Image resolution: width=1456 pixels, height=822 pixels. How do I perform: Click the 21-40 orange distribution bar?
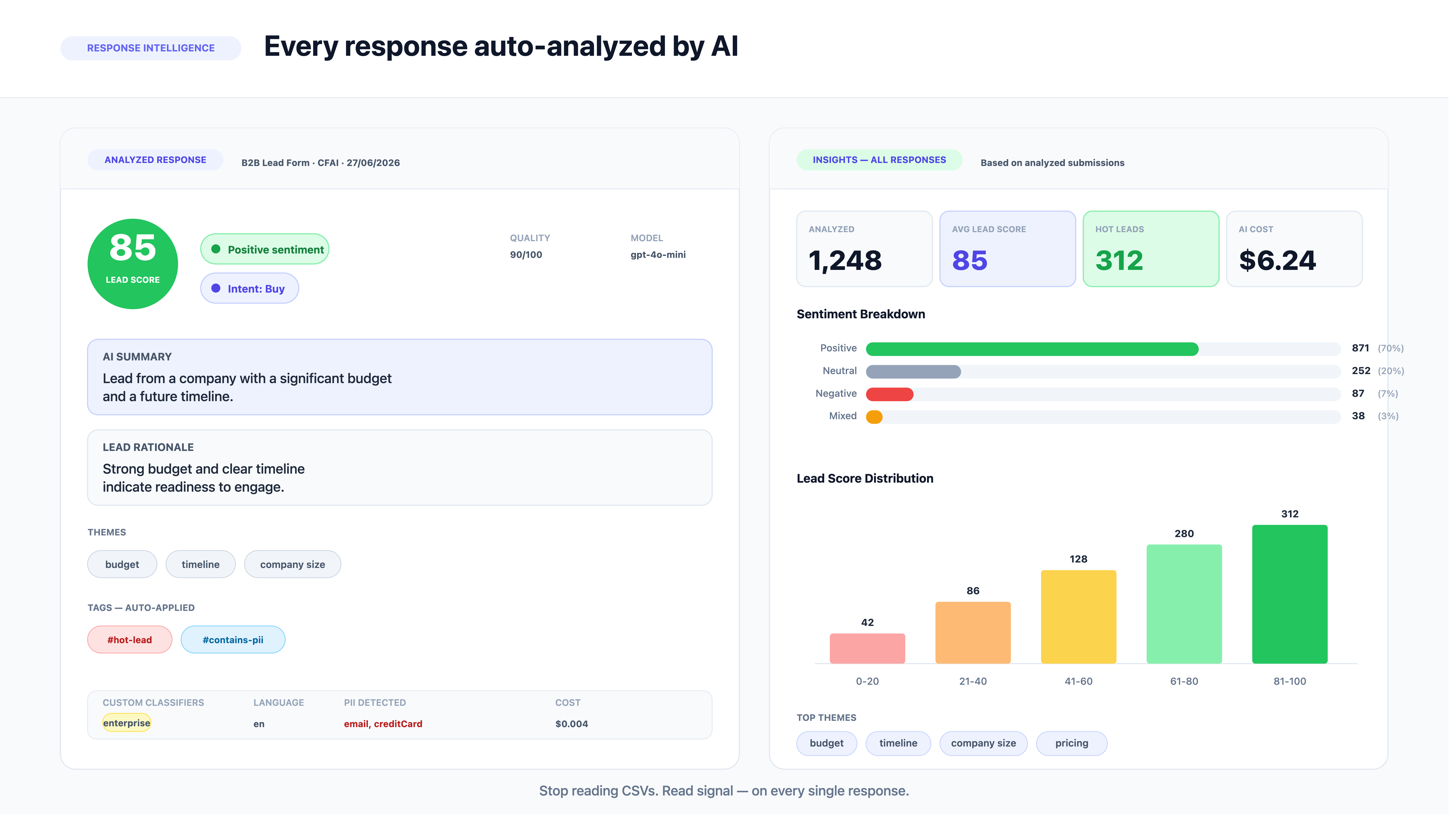click(978, 636)
